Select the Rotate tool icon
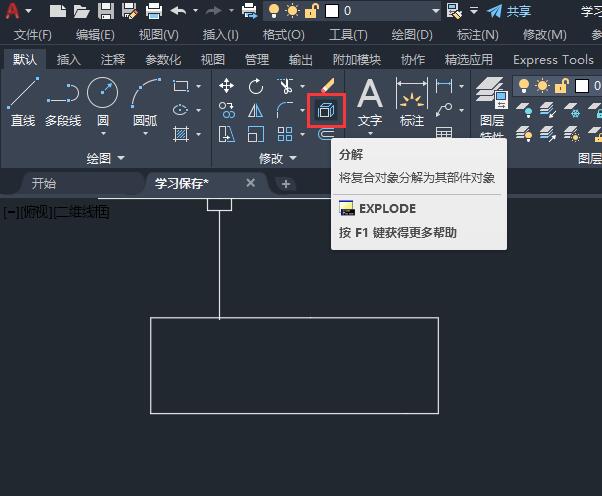The image size is (602, 496). pyautogui.click(x=256, y=86)
